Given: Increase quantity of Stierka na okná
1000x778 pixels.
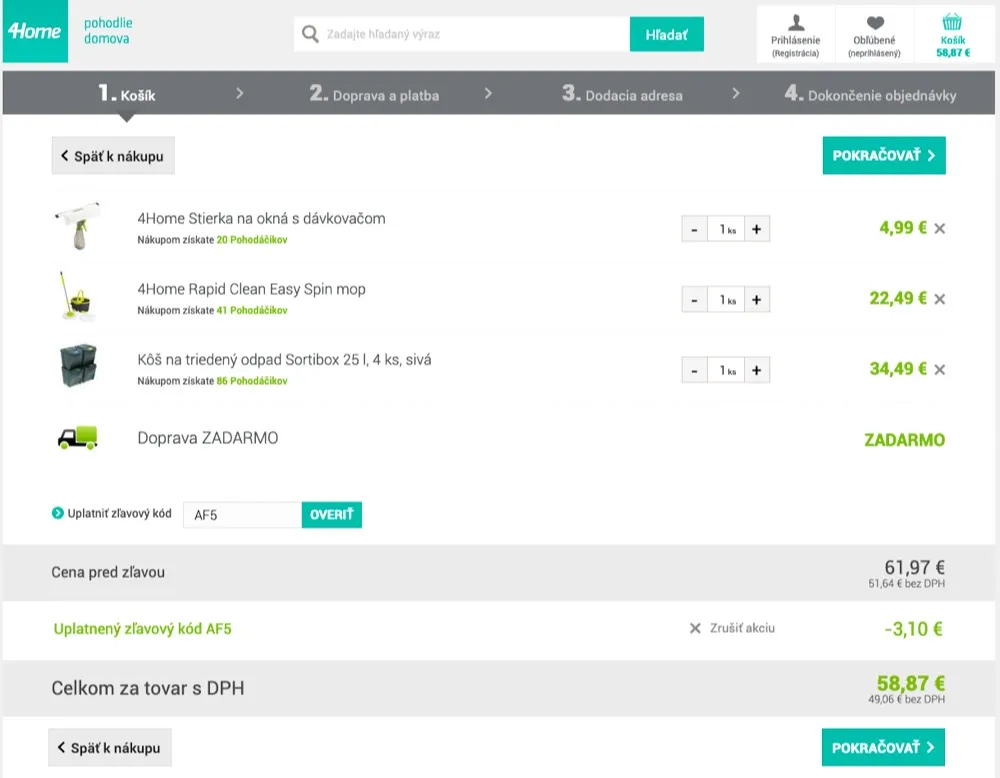Looking at the screenshot, I should coord(757,230).
